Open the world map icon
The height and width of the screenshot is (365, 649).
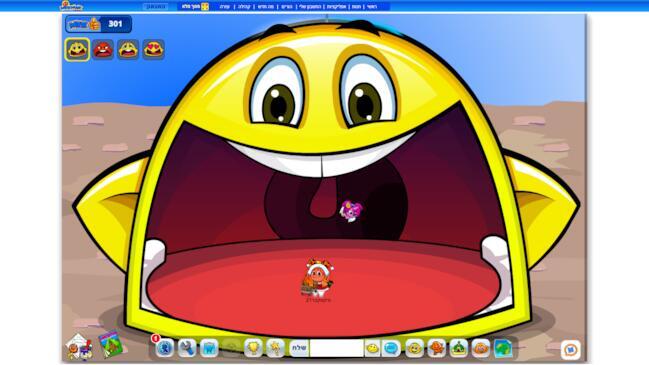tap(503, 348)
